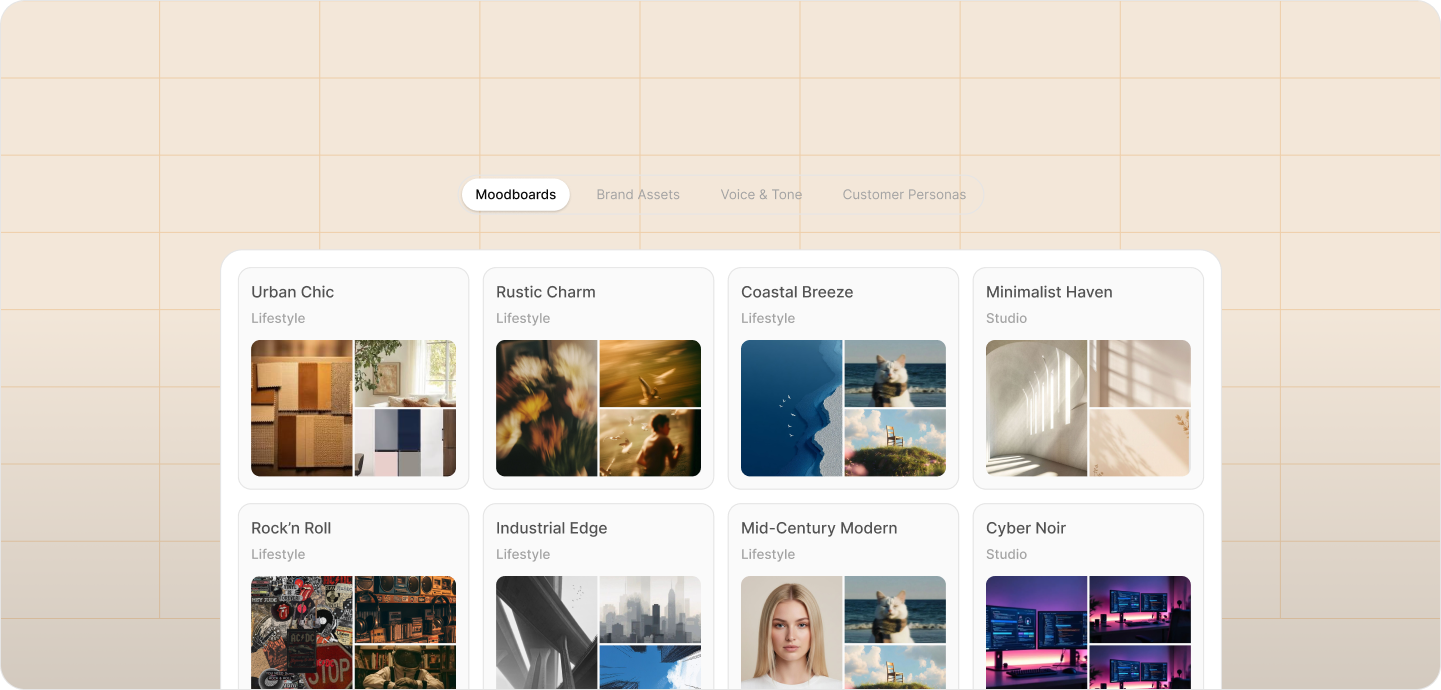Switch to the Moodboards tab

coord(516,195)
